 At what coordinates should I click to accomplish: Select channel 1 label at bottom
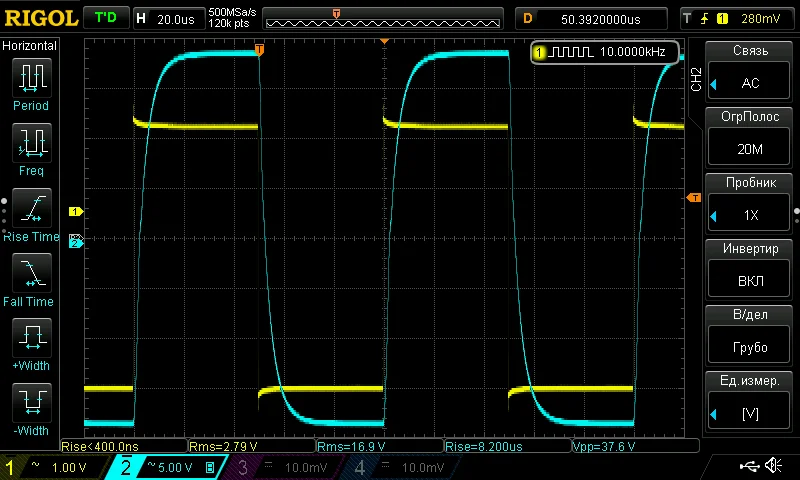pos(9,467)
